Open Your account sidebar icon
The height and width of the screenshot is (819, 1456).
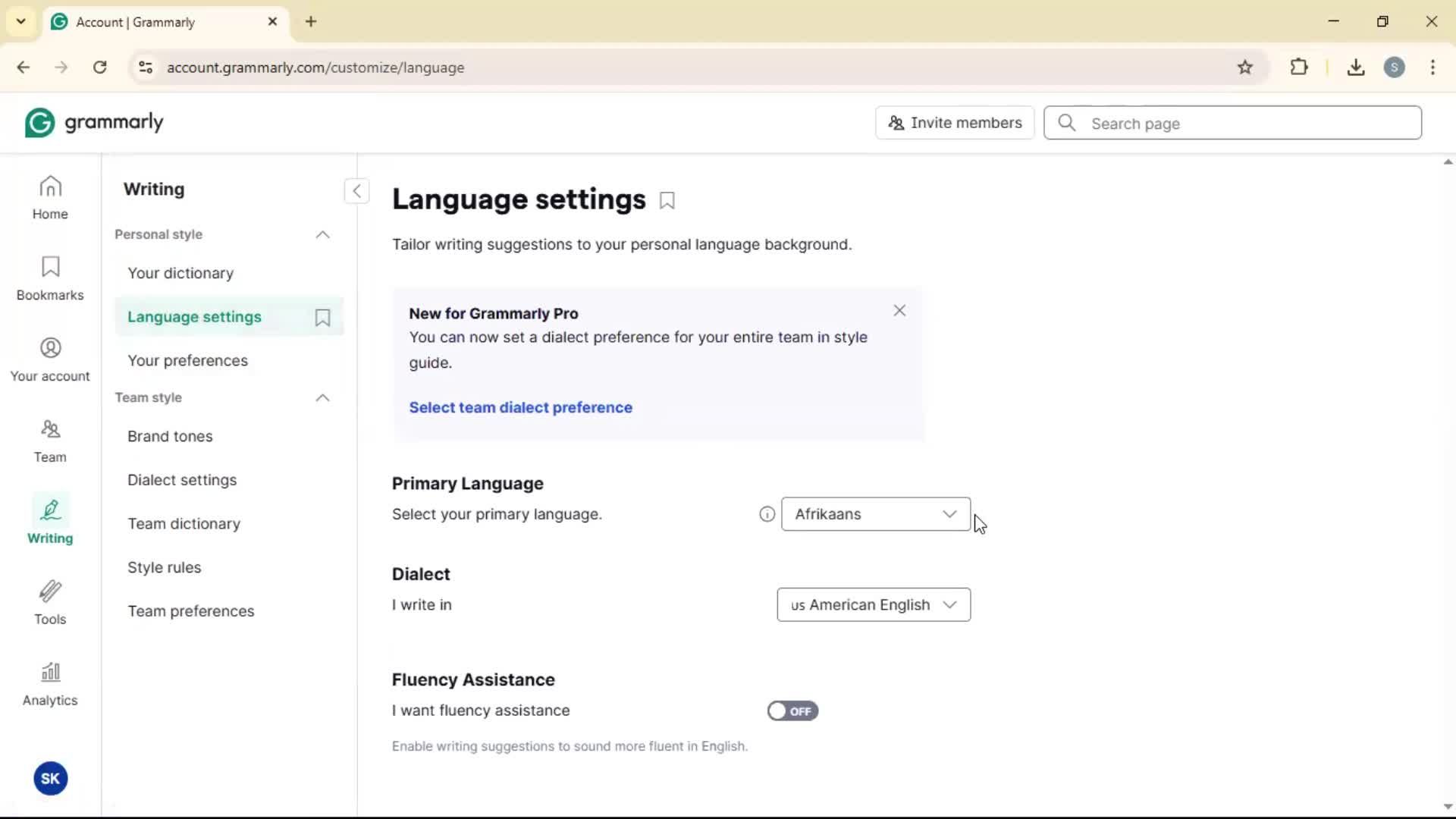[50, 359]
